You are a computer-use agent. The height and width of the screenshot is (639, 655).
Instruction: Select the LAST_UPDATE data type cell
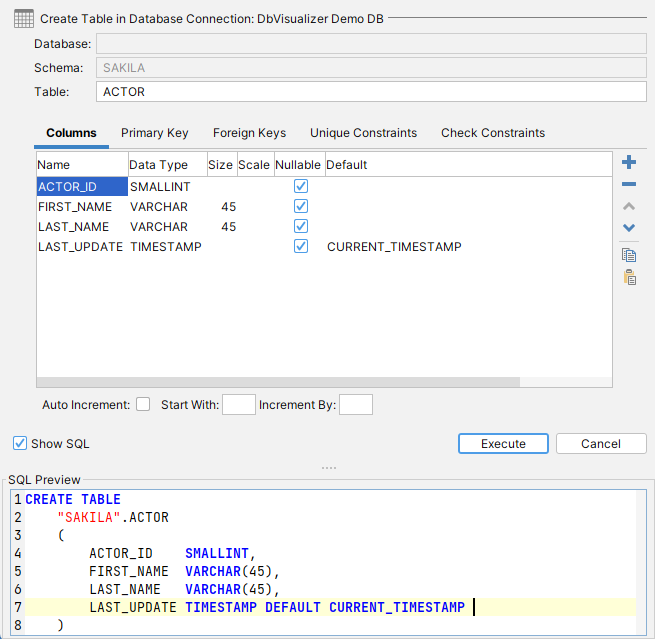pyautogui.click(x=166, y=246)
